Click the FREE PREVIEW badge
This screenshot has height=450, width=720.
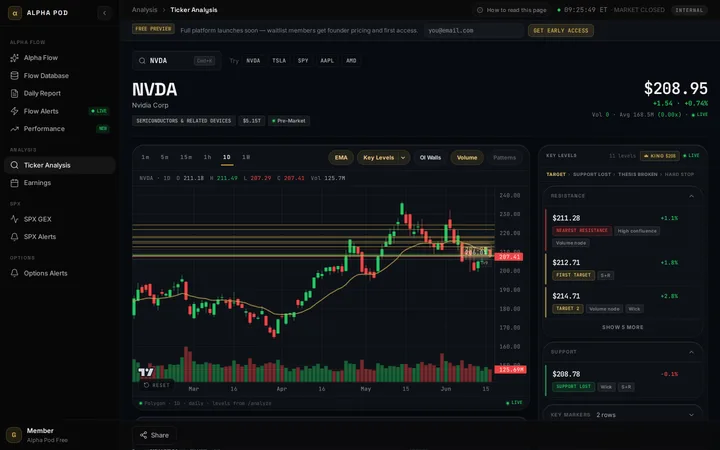153,29
